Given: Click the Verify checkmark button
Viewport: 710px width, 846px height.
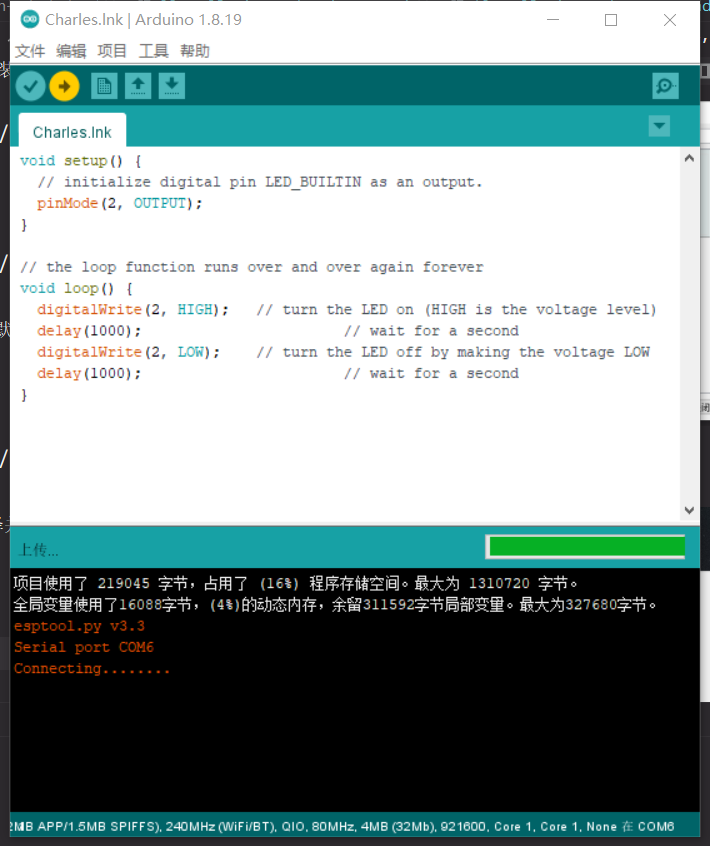Looking at the screenshot, I should 31,87.
